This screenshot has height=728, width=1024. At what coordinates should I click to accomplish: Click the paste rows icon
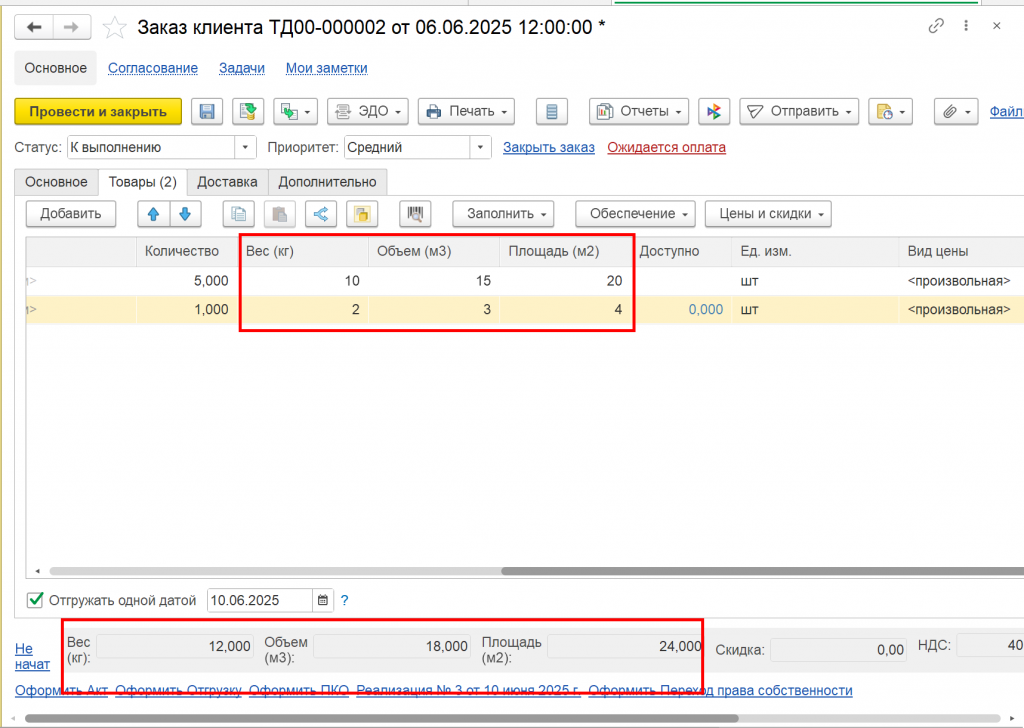[x=280, y=214]
